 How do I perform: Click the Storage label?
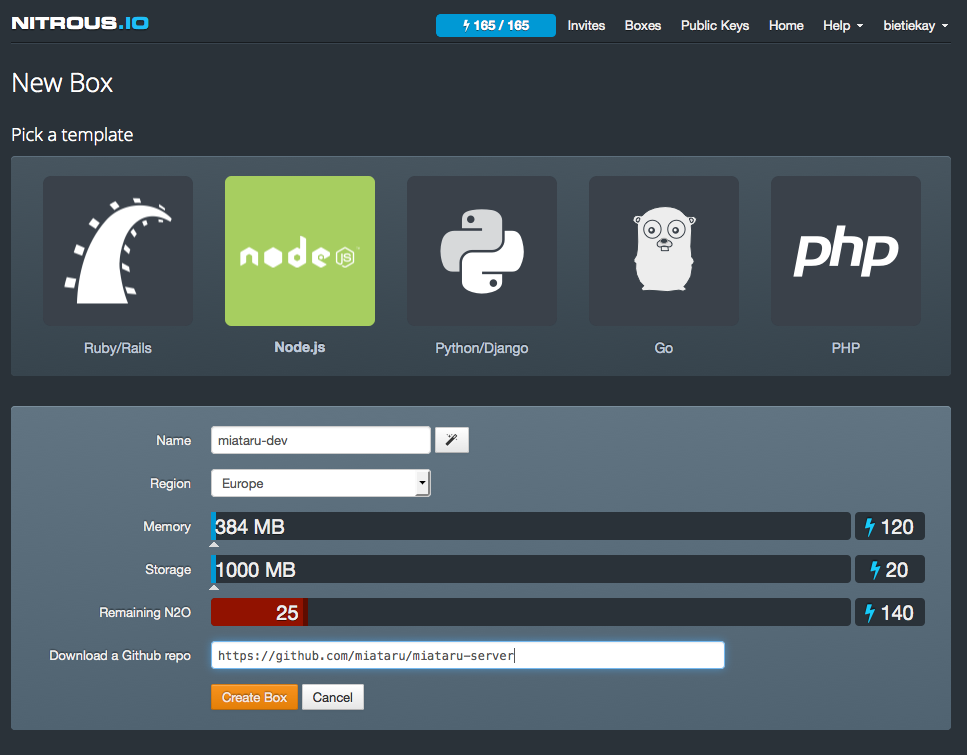[168, 570]
